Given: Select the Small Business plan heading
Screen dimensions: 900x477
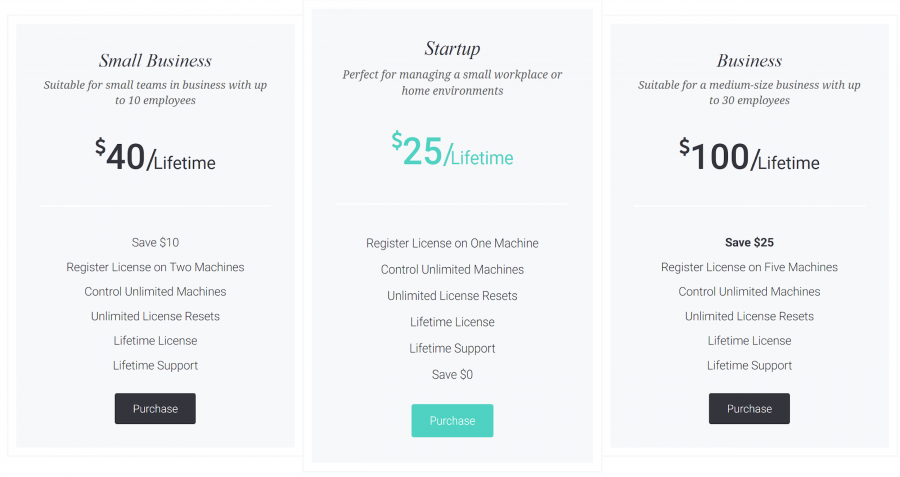Looking at the screenshot, I should point(155,61).
